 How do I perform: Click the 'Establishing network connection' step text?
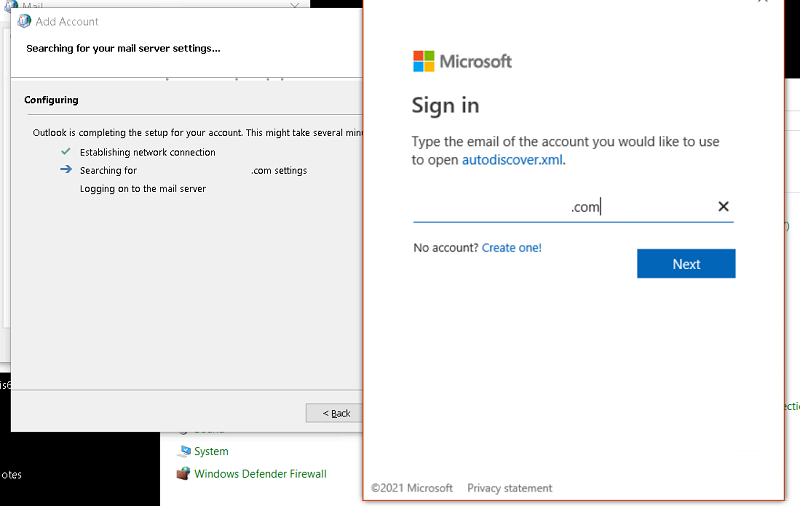147,153
